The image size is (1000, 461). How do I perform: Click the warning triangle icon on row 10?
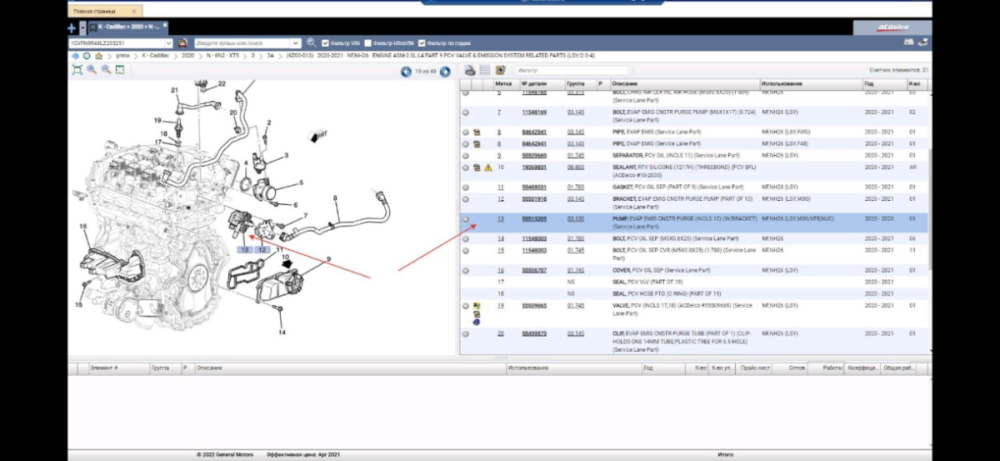coord(488,168)
